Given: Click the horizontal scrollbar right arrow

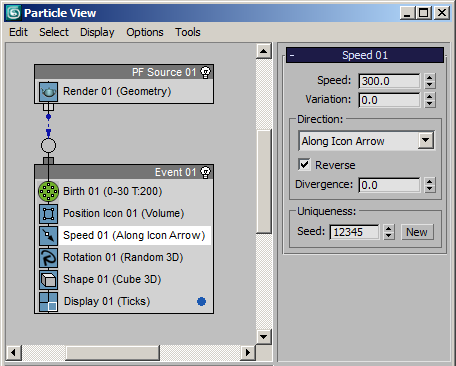Looking at the screenshot, I should click(x=248, y=352).
